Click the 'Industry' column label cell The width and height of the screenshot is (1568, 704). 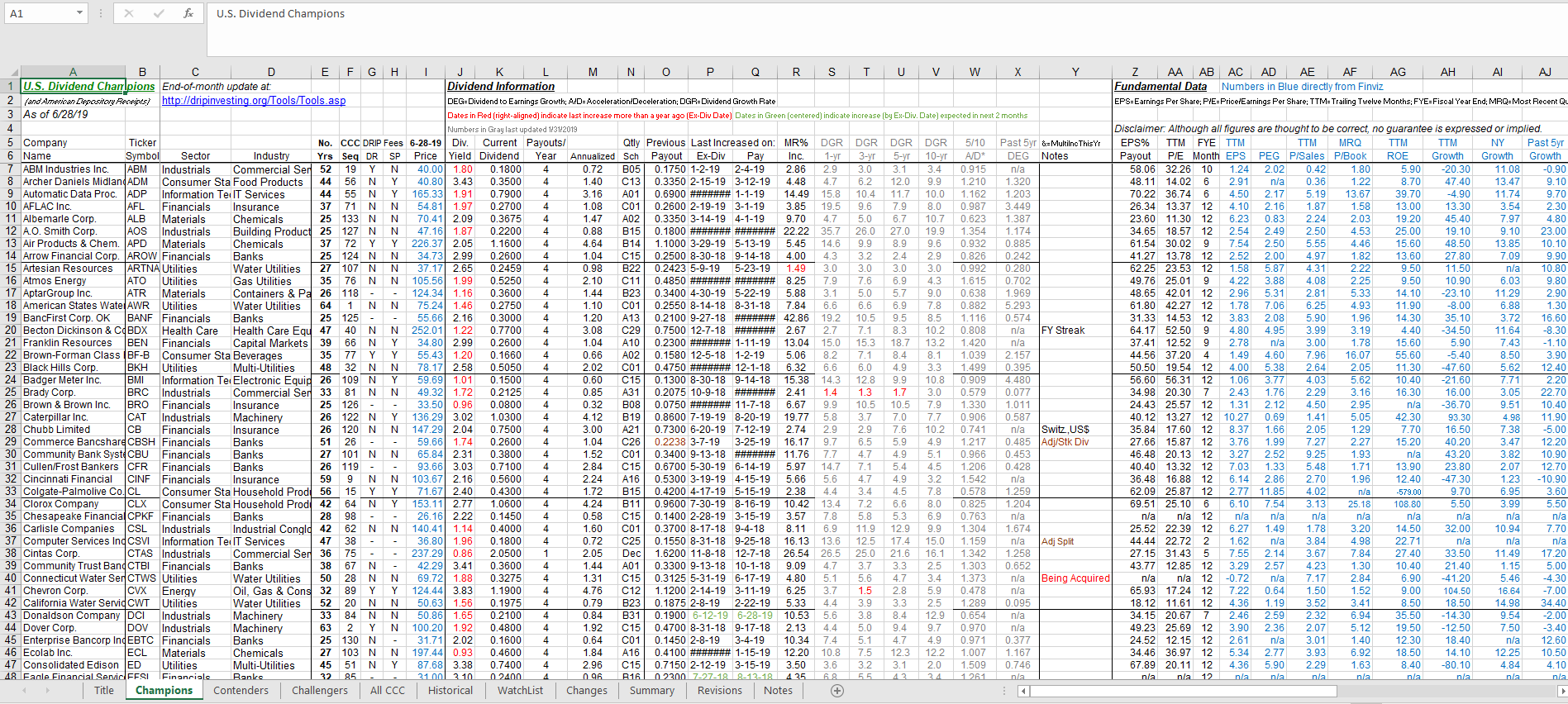click(x=271, y=156)
